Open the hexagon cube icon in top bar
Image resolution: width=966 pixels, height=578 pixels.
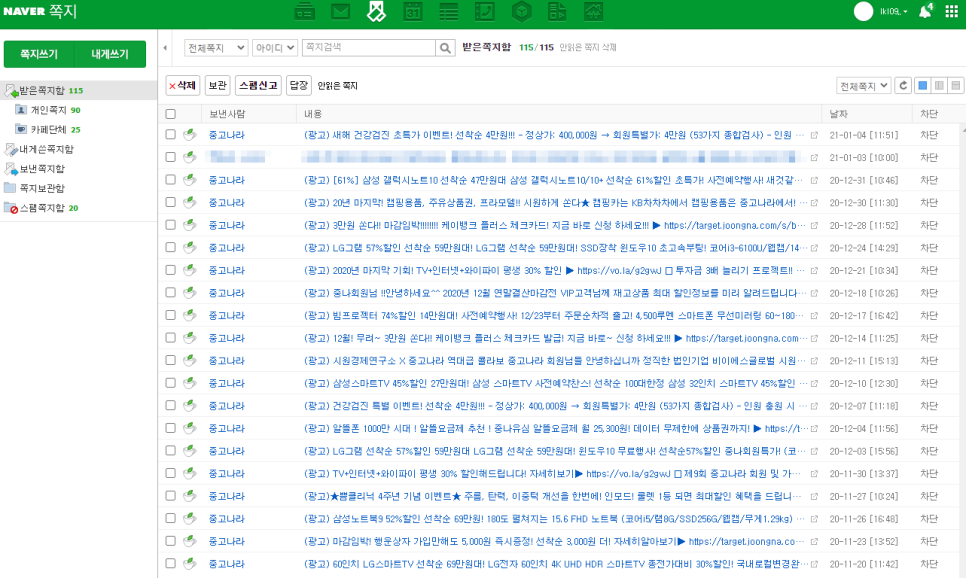(521, 11)
